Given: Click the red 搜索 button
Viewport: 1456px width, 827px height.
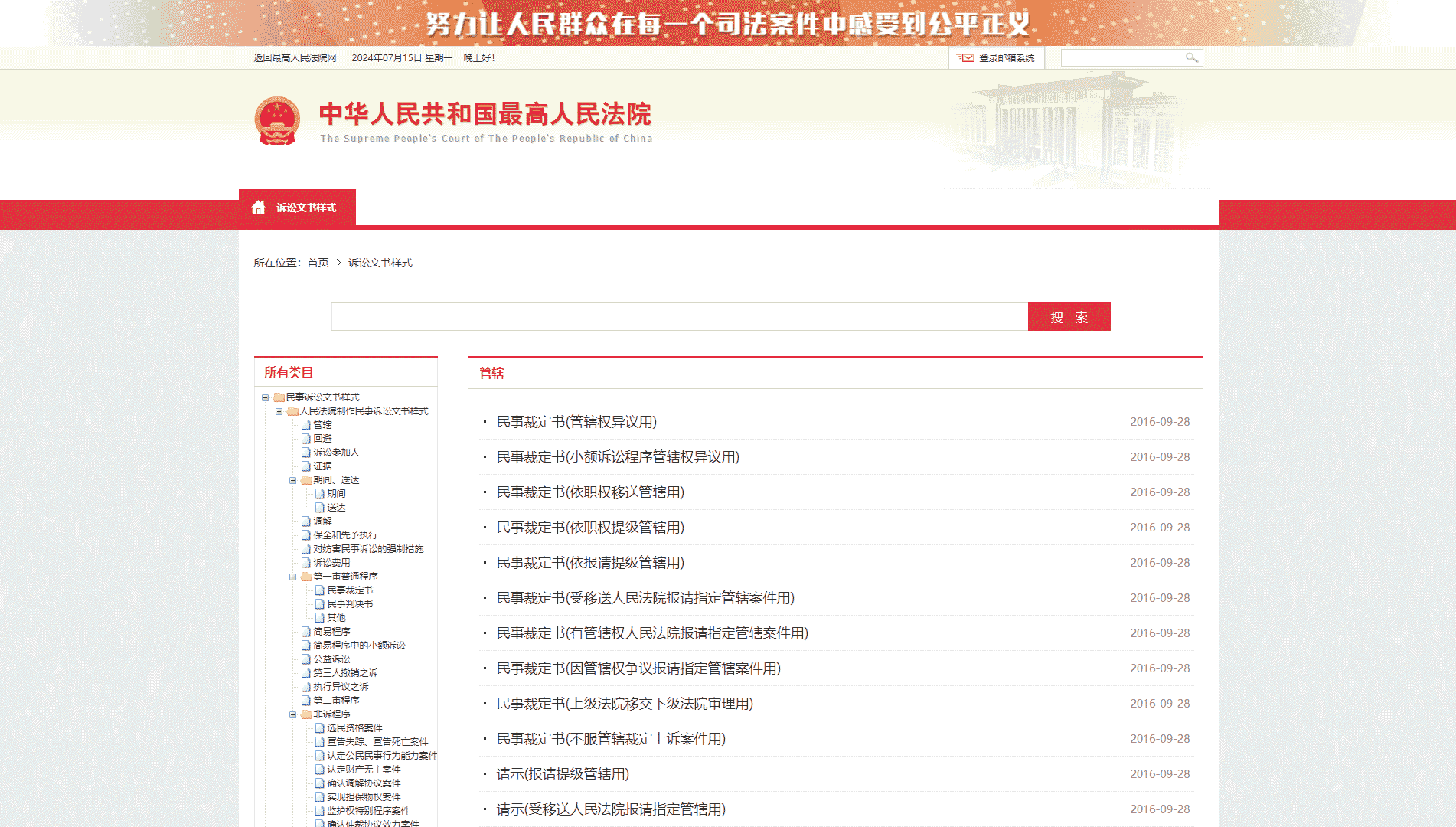Looking at the screenshot, I should tap(1069, 317).
